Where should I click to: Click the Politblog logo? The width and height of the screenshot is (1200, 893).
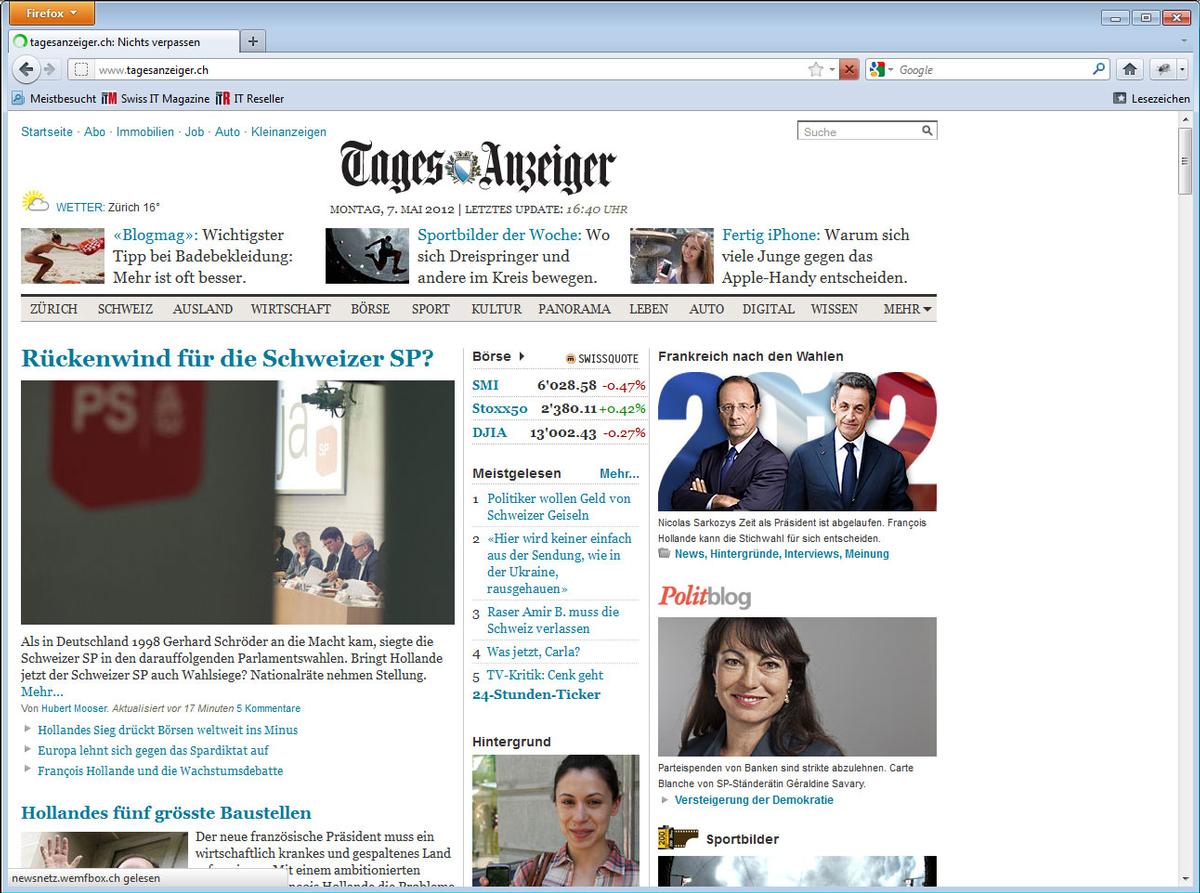[704, 597]
